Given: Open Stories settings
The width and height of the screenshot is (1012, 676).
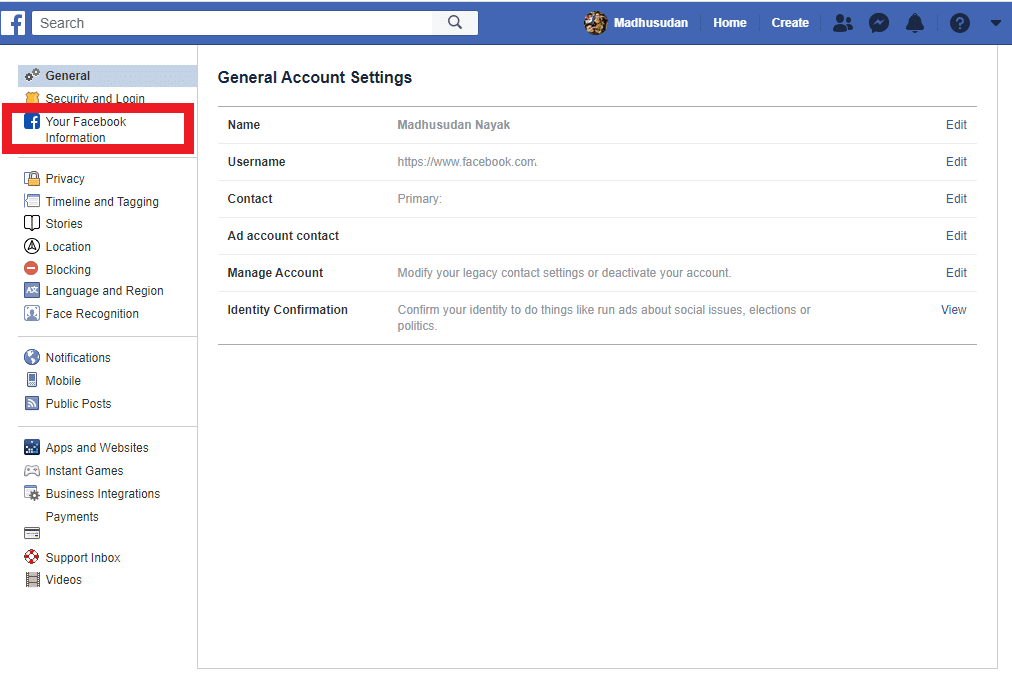Looking at the screenshot, I should click(64, 223).
